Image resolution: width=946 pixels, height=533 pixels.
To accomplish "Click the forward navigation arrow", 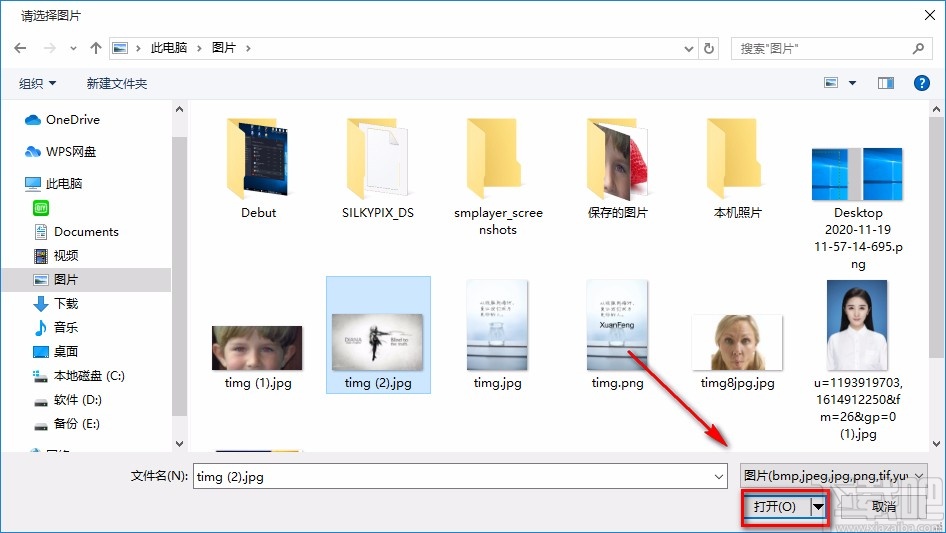I will 50,48.
